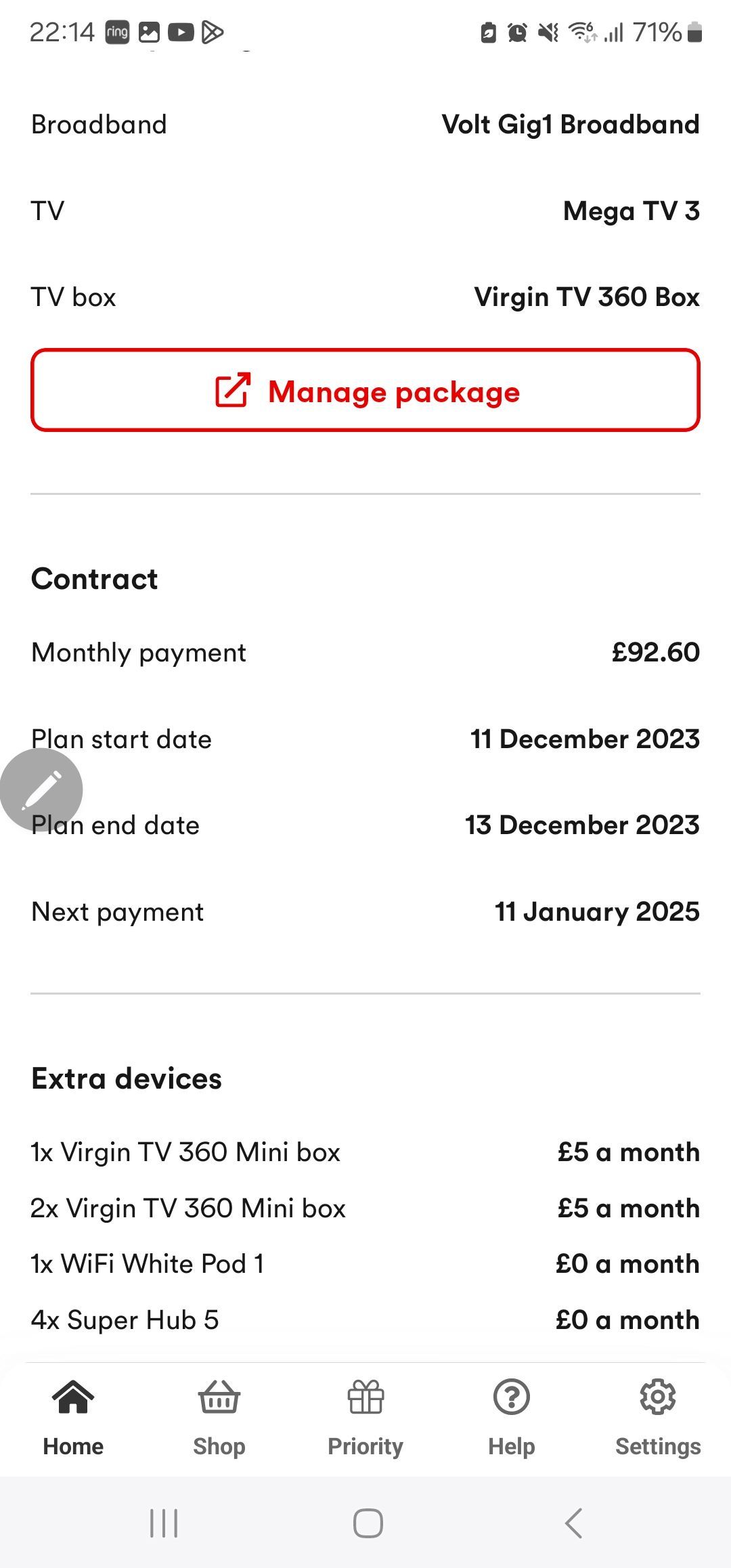Select the WiFi White Pod 1 device row
The image size is (731, 1568).
point(365,1264)
